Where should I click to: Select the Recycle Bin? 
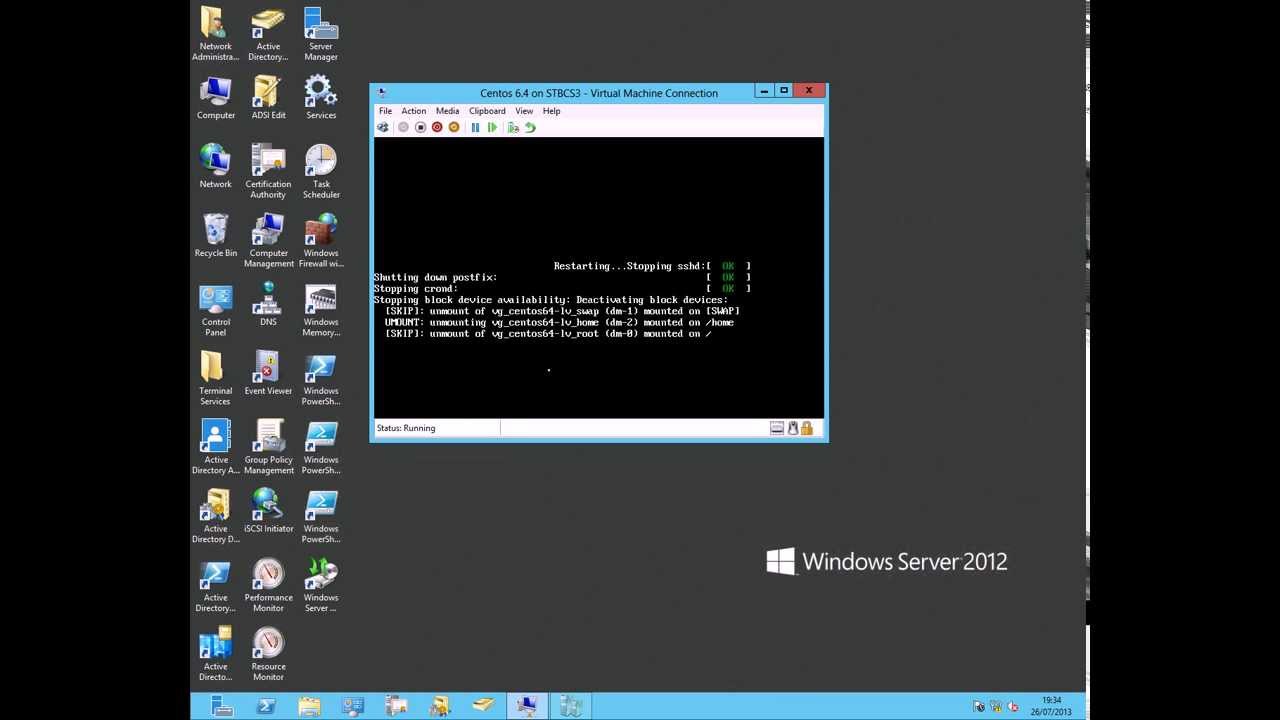(x=215, y=236)
